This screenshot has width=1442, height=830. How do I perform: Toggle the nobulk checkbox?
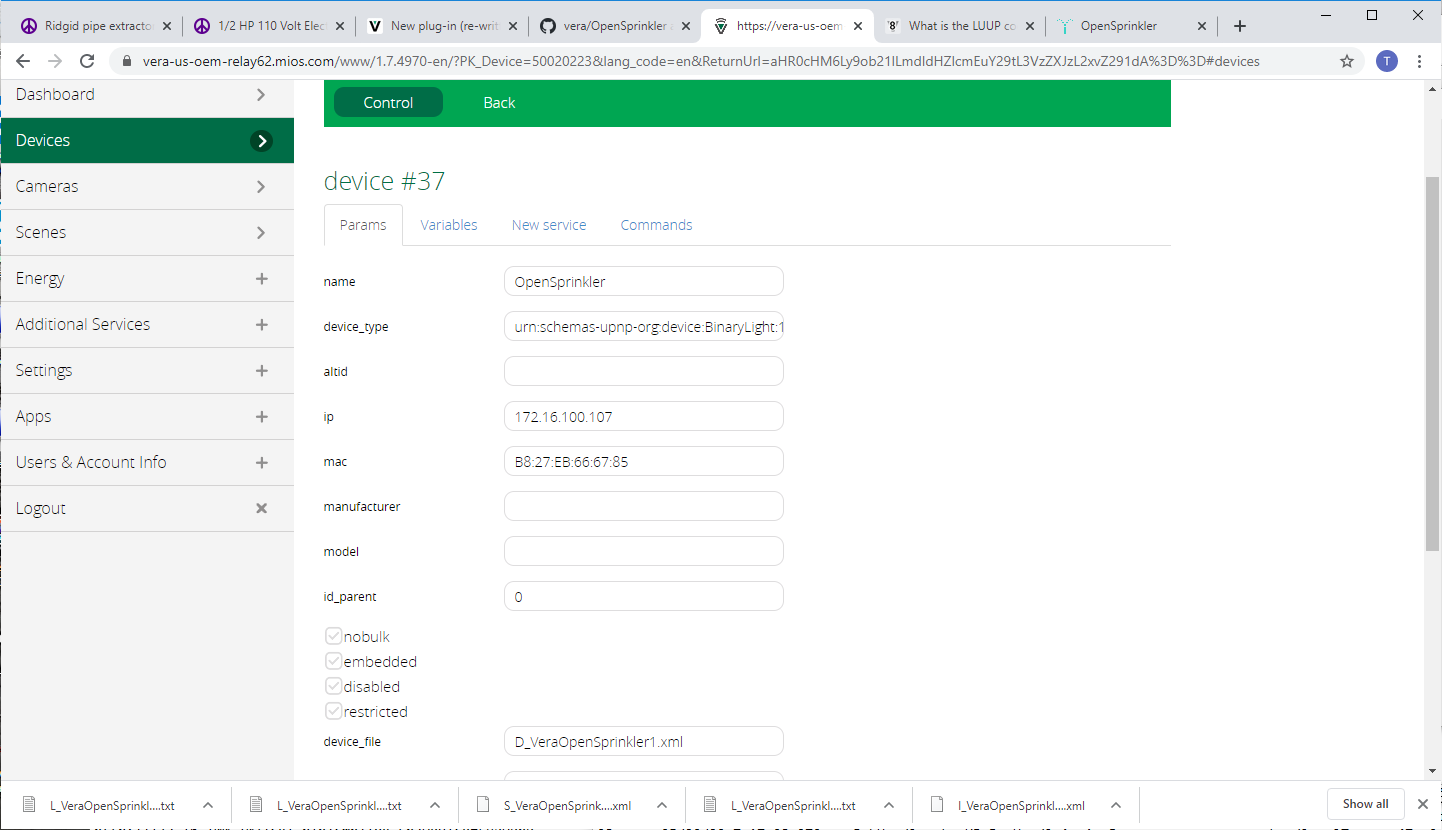(x=334, y=637)
